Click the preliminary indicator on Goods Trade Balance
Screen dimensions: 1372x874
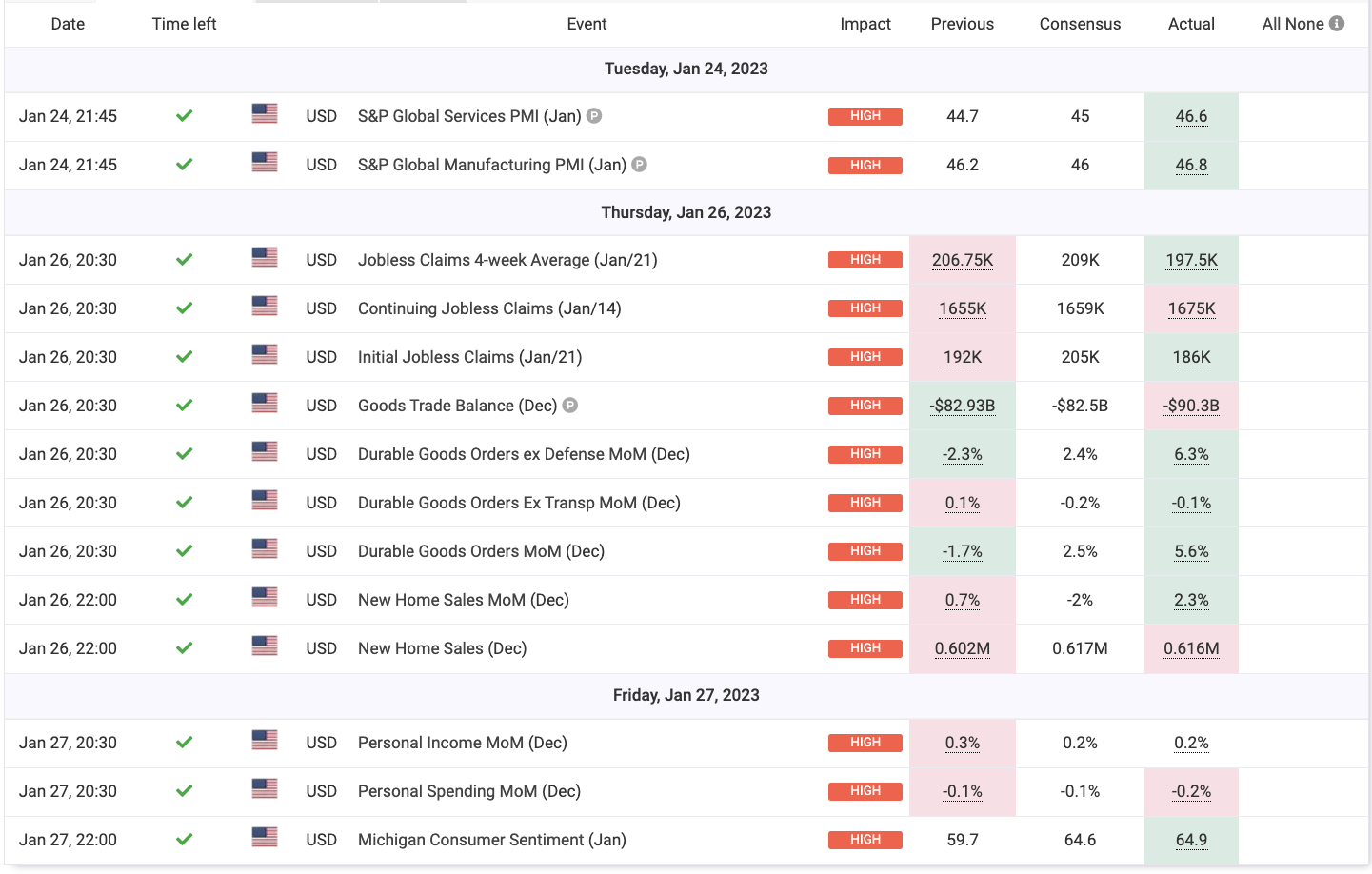pos(569,405)
